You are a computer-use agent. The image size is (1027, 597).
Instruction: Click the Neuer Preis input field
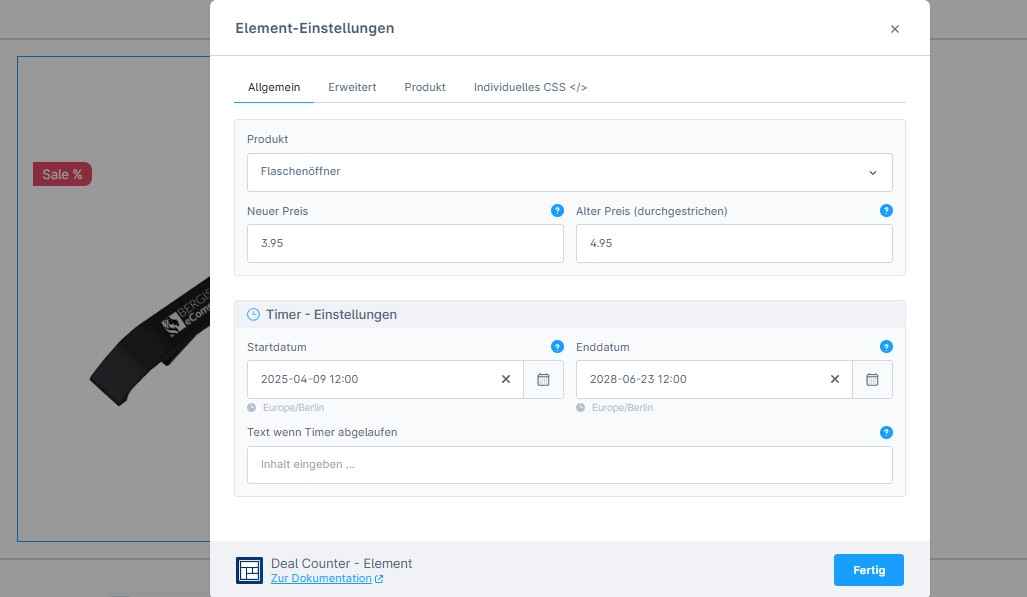405,244
